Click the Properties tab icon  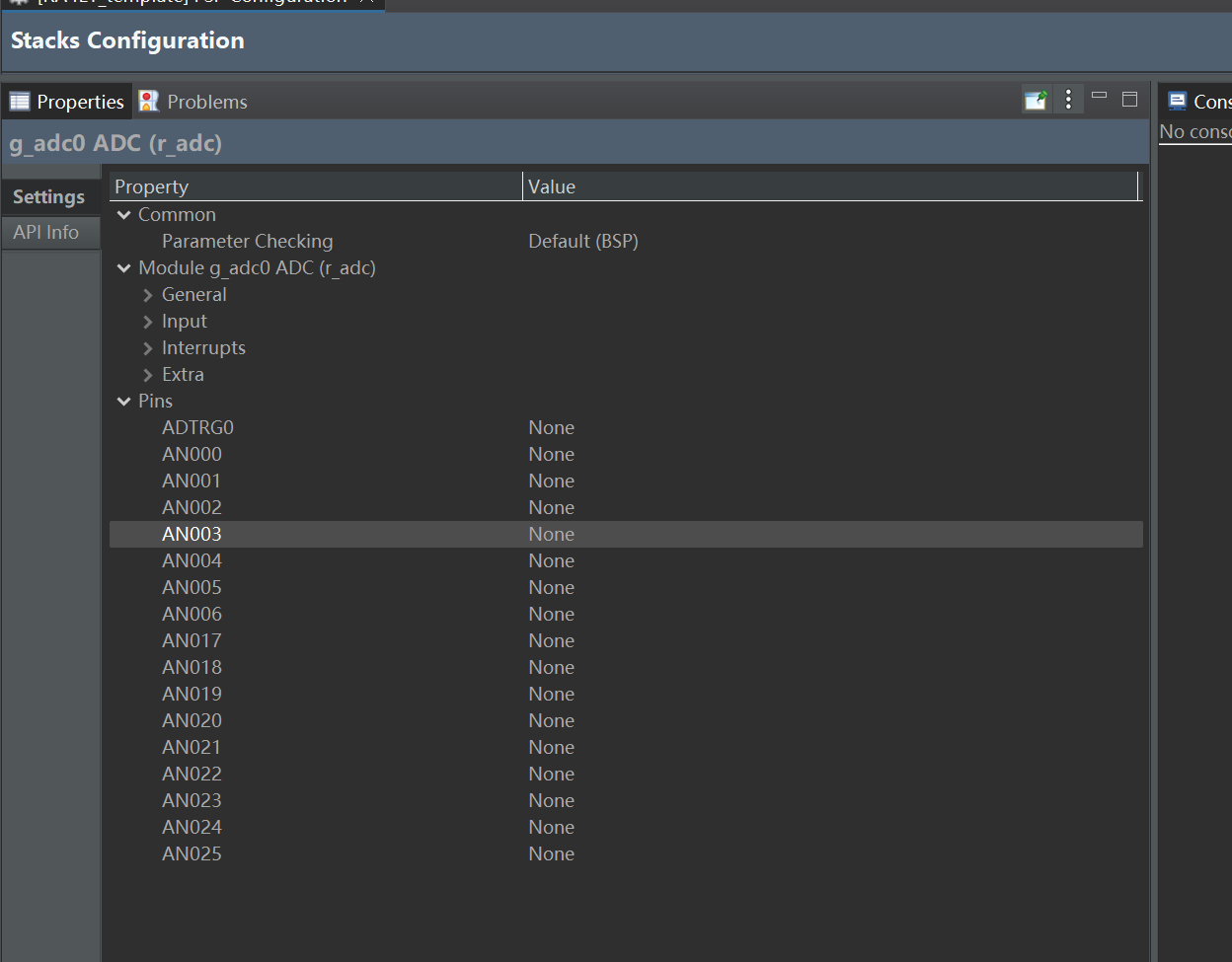point(20,102)
